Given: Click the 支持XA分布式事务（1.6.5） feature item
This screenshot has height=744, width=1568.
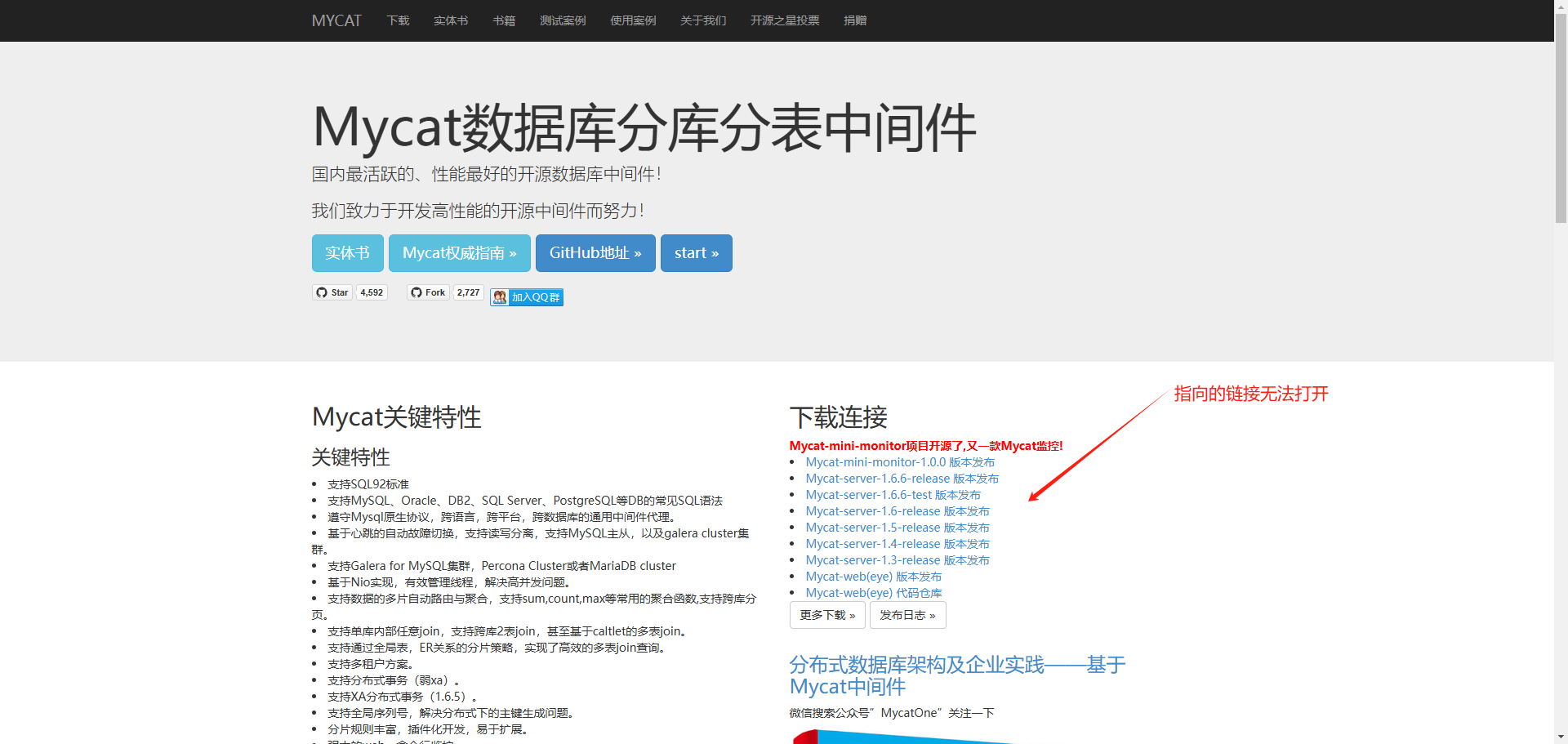Looking at the screenshot, I should tap(403, 697).
